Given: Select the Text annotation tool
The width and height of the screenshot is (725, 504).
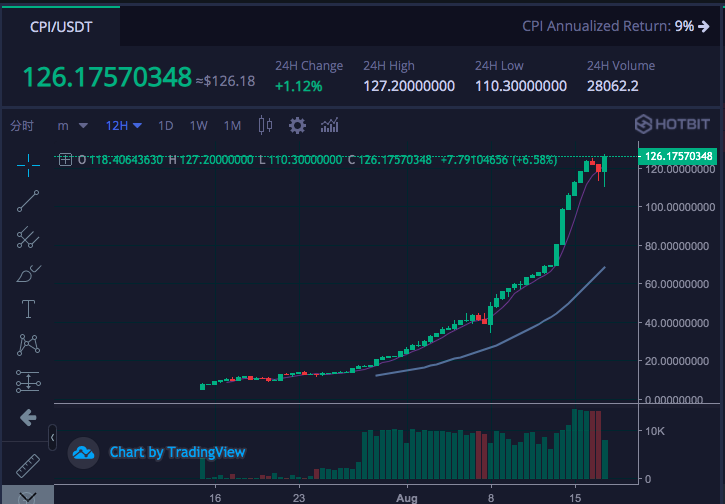Looking at the screenshot, I should coord(28,309).
